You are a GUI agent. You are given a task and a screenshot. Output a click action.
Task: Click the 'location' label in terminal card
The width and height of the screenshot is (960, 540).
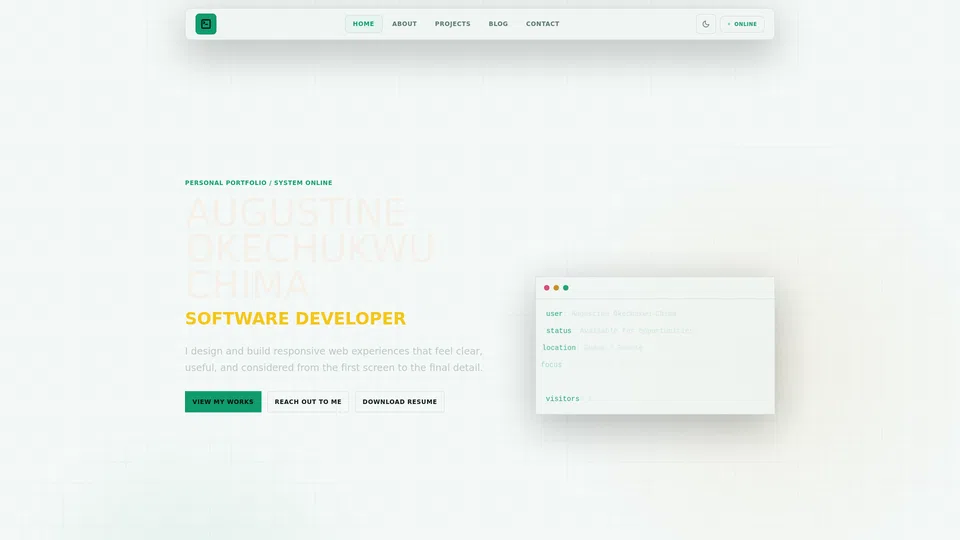(559, 348)
